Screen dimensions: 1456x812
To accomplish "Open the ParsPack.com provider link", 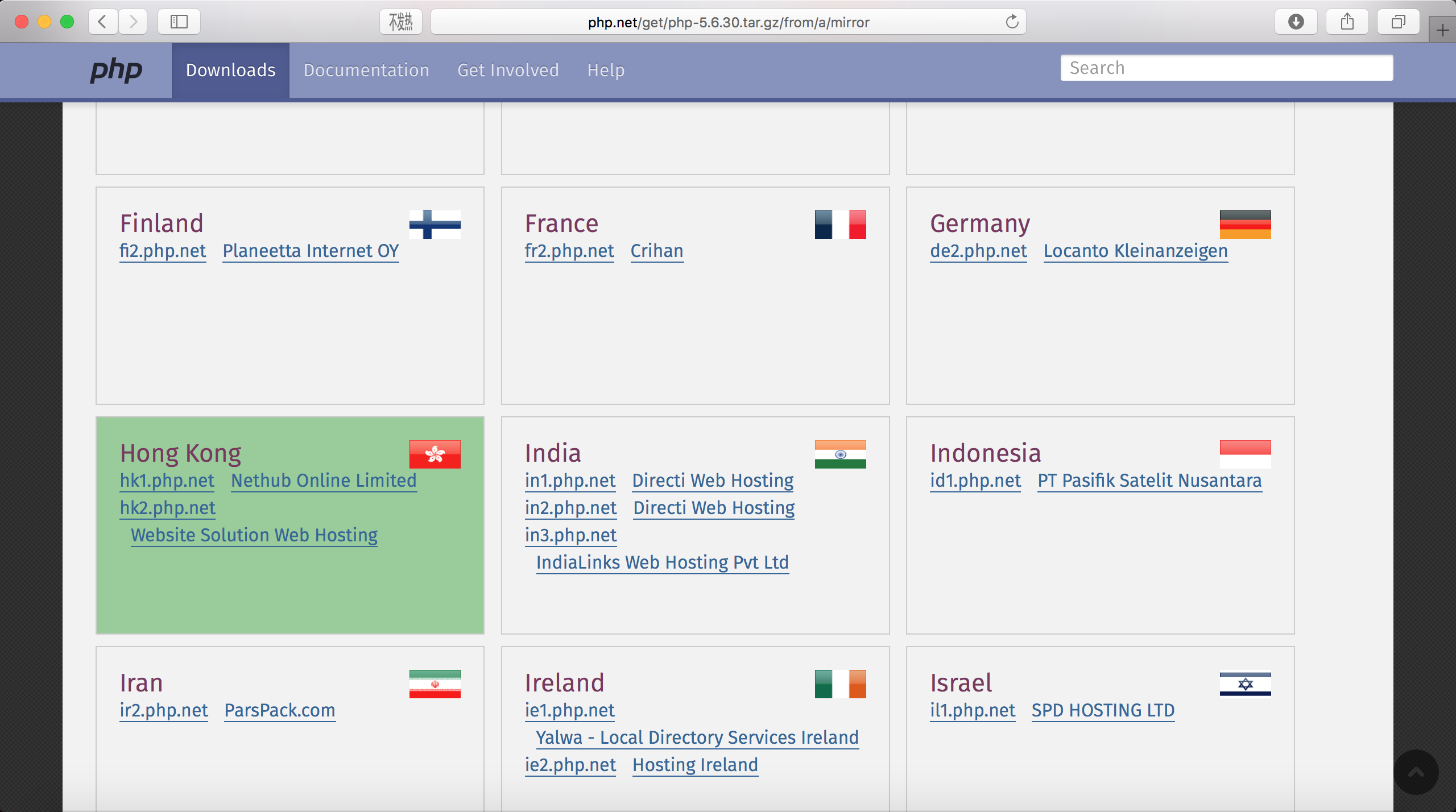I will [280, 710].
